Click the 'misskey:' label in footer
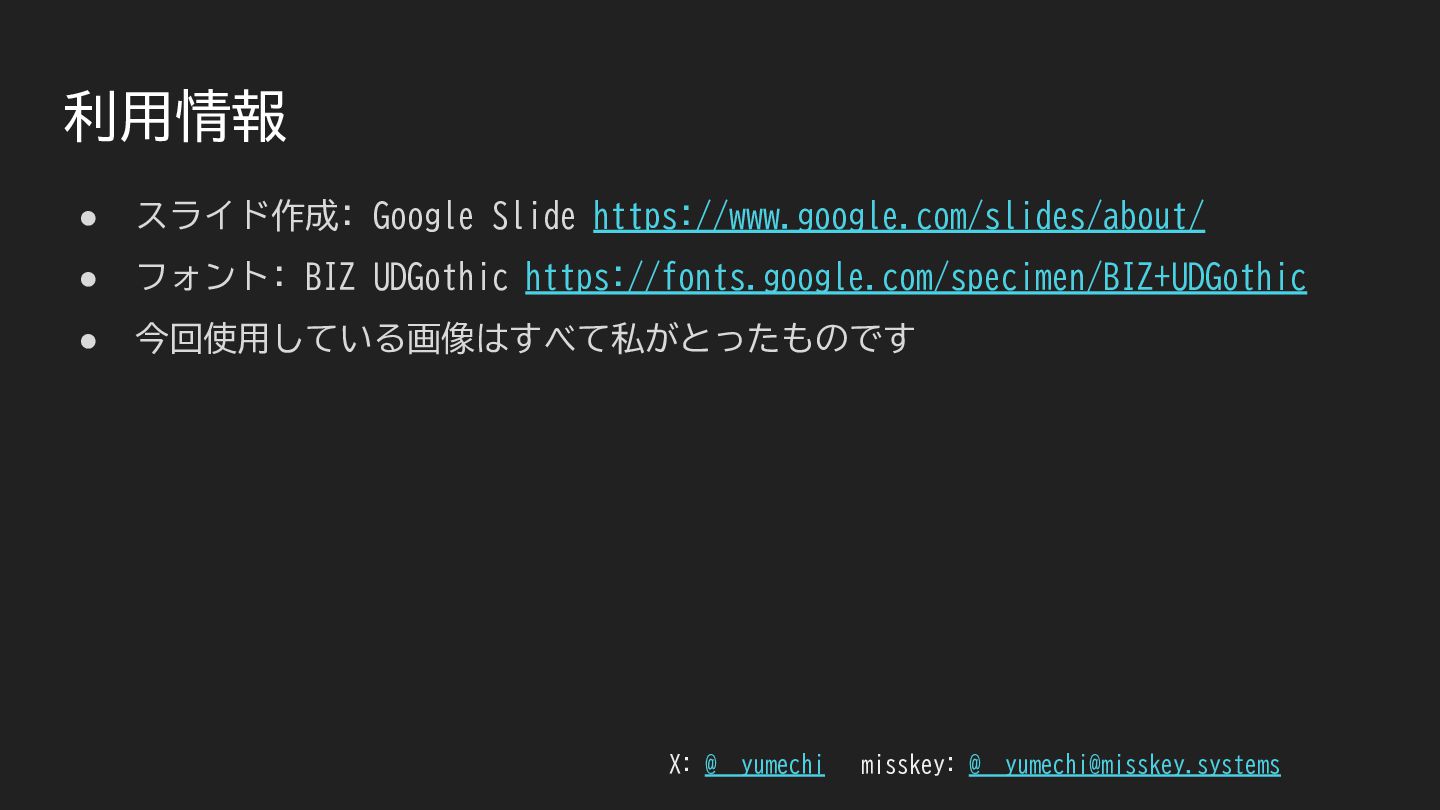Image resolution: width=1440 pixels, height=810 pixels. (906, 765)
